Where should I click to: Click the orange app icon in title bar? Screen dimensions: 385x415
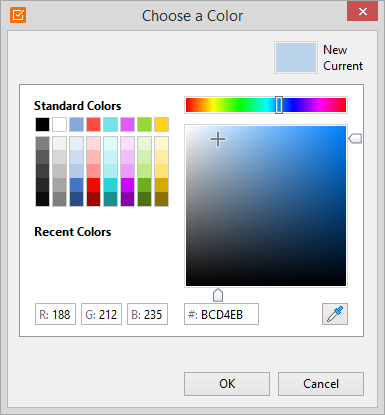pyautogui.click(x=18, y=15)
